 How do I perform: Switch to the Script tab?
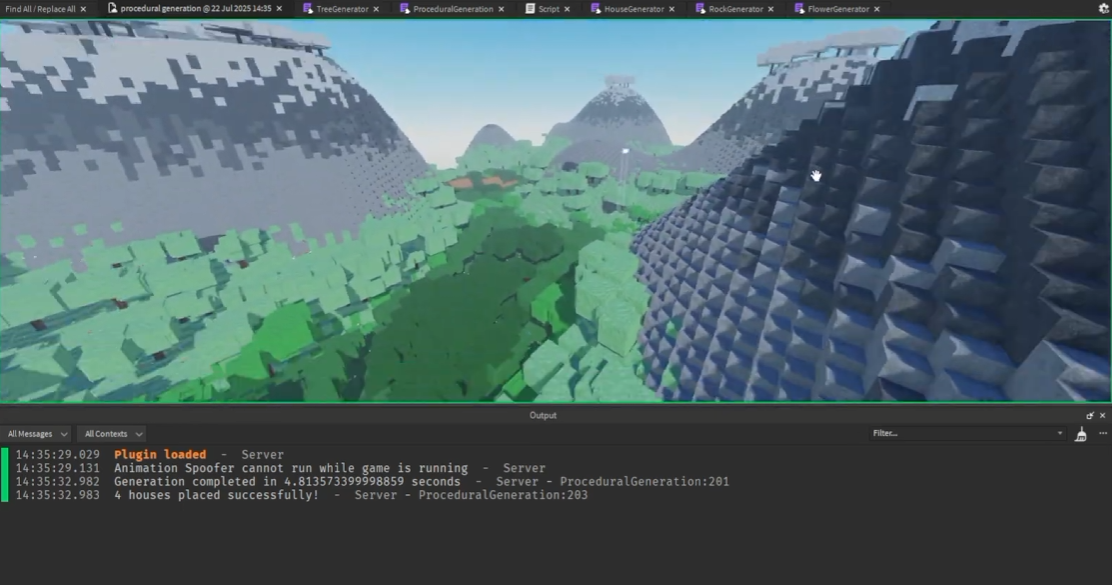pyautogui.click(x=548, y=9)
